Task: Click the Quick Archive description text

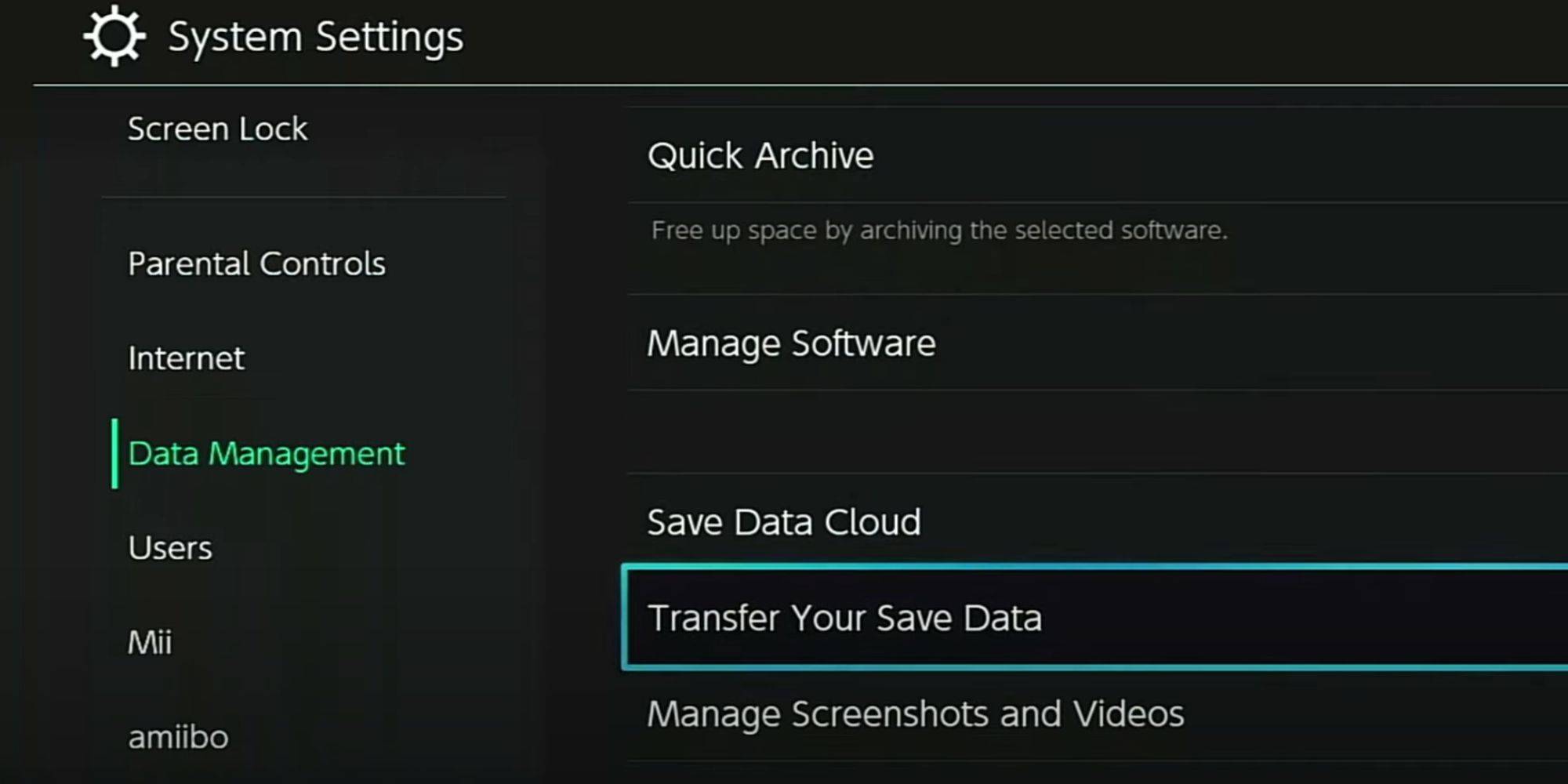Action: click(938, 230)
